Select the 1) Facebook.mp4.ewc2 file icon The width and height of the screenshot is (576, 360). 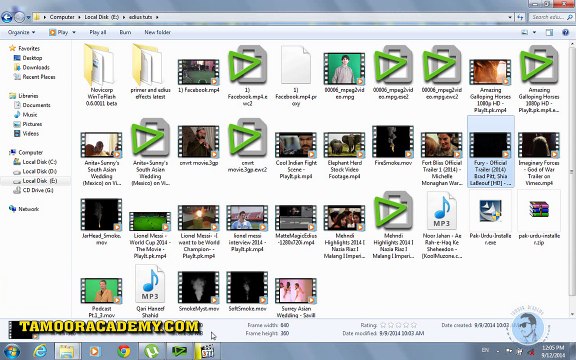(247, 65)
